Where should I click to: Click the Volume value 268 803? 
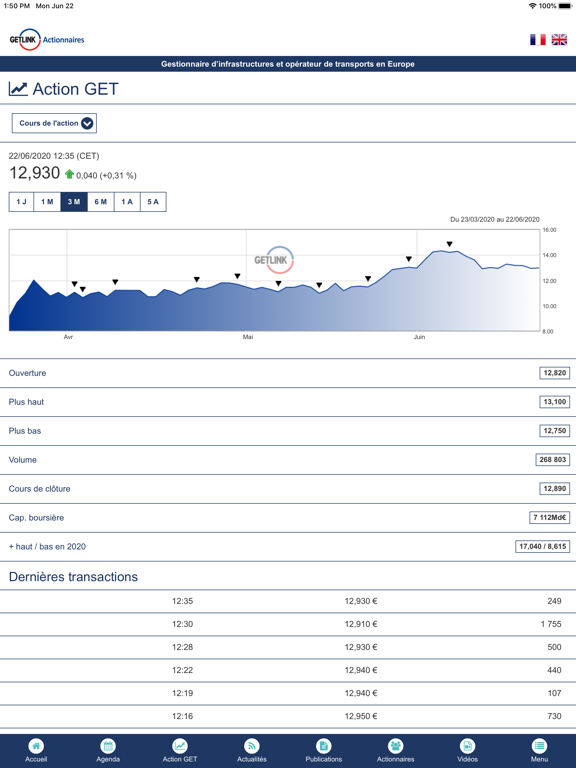tap(552, 459)
